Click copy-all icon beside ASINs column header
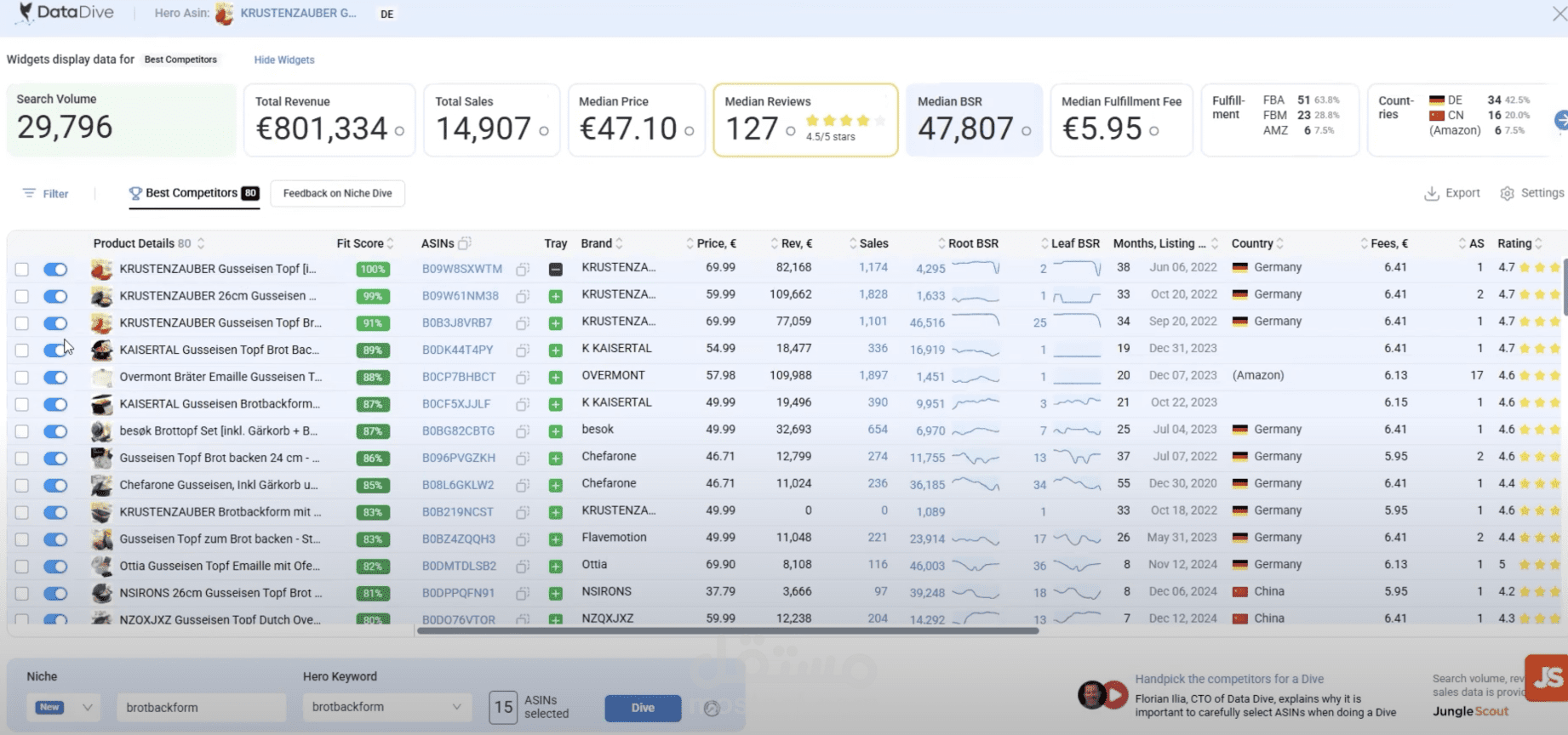Viewport: 1568px width, 735px height. coord(465,244)
